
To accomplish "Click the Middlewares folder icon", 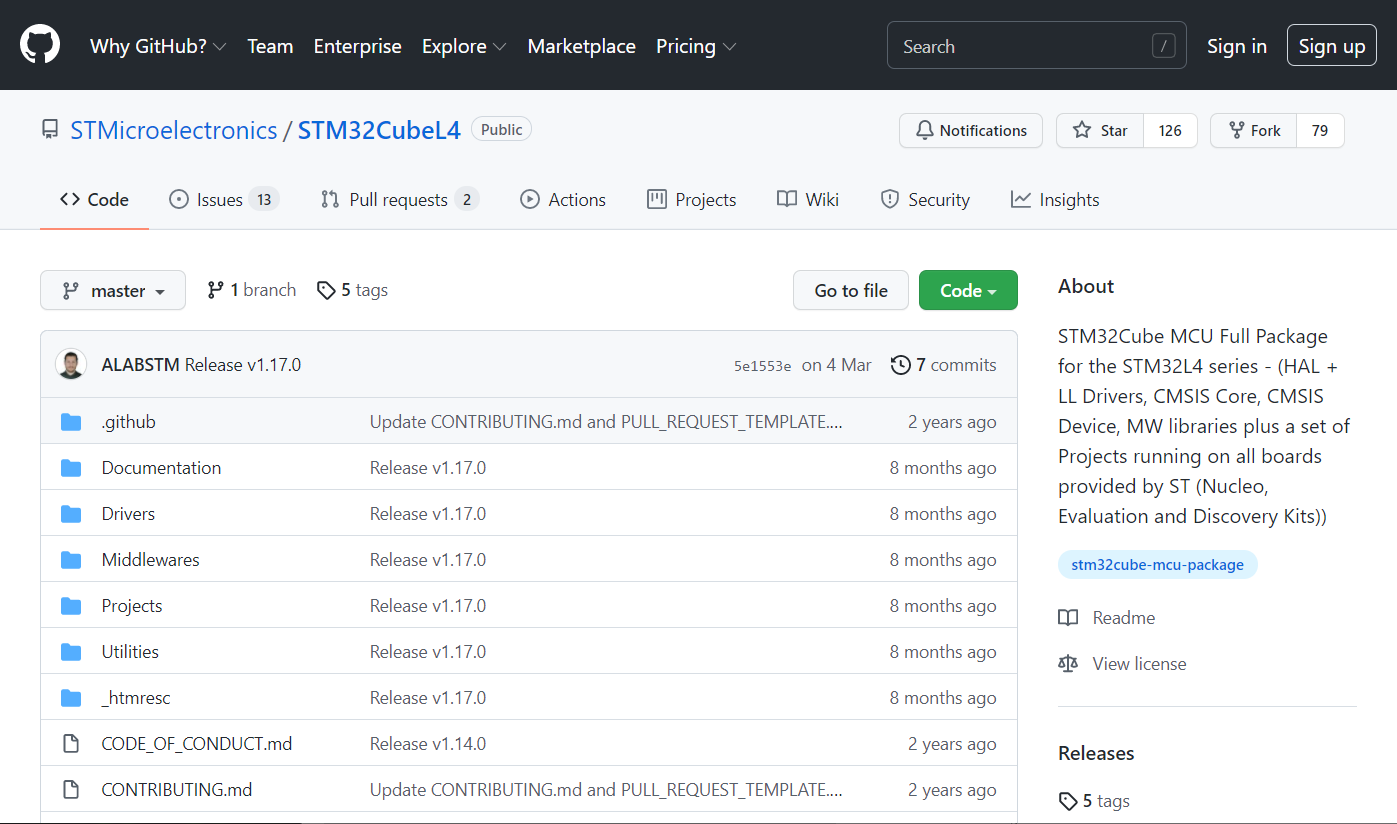I will [71, 560].
